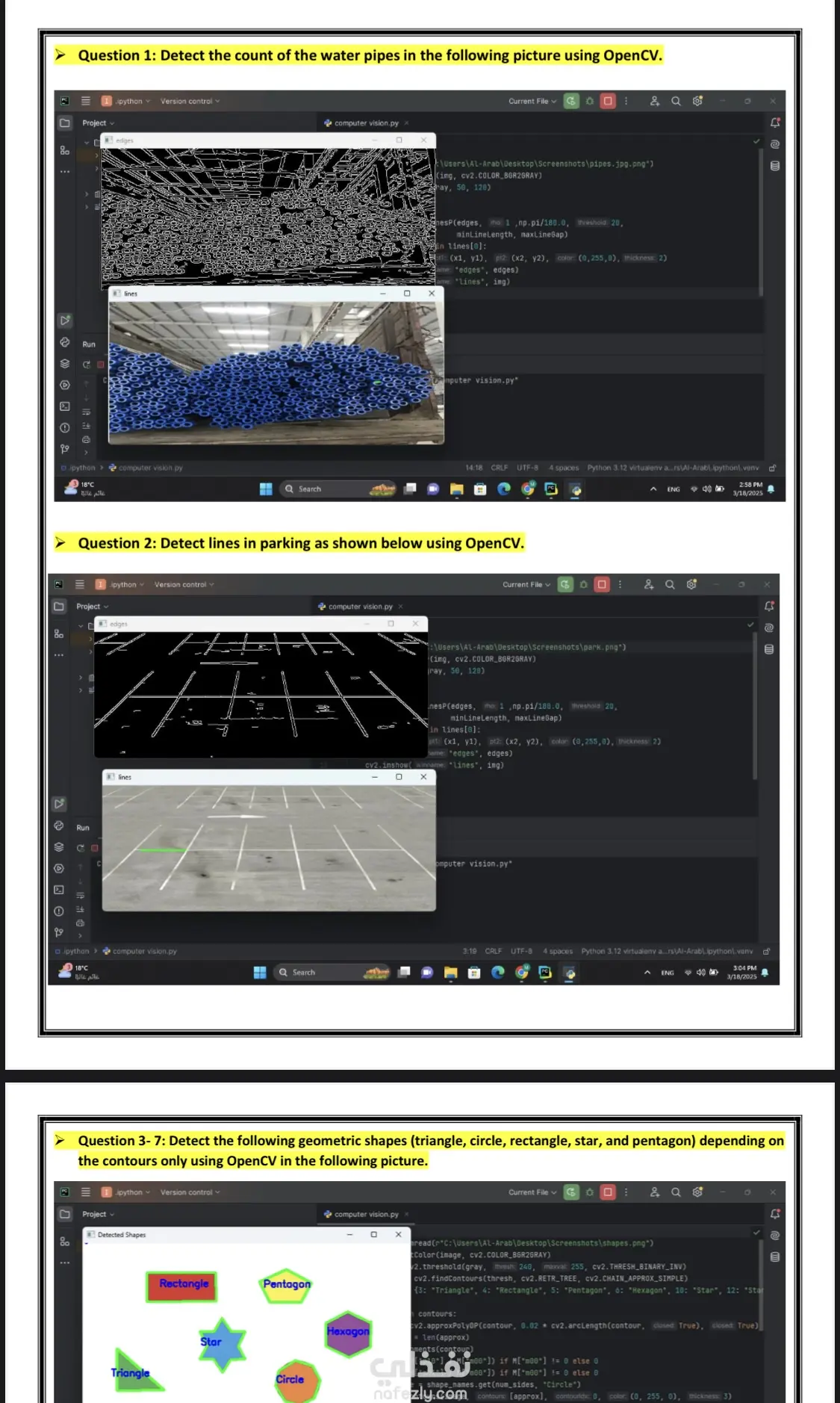The width and height of the screenshot is (840, 1403).
Task: Expand the .ipython project dropdown in the pipes screenshot
Action: point(126,101)
